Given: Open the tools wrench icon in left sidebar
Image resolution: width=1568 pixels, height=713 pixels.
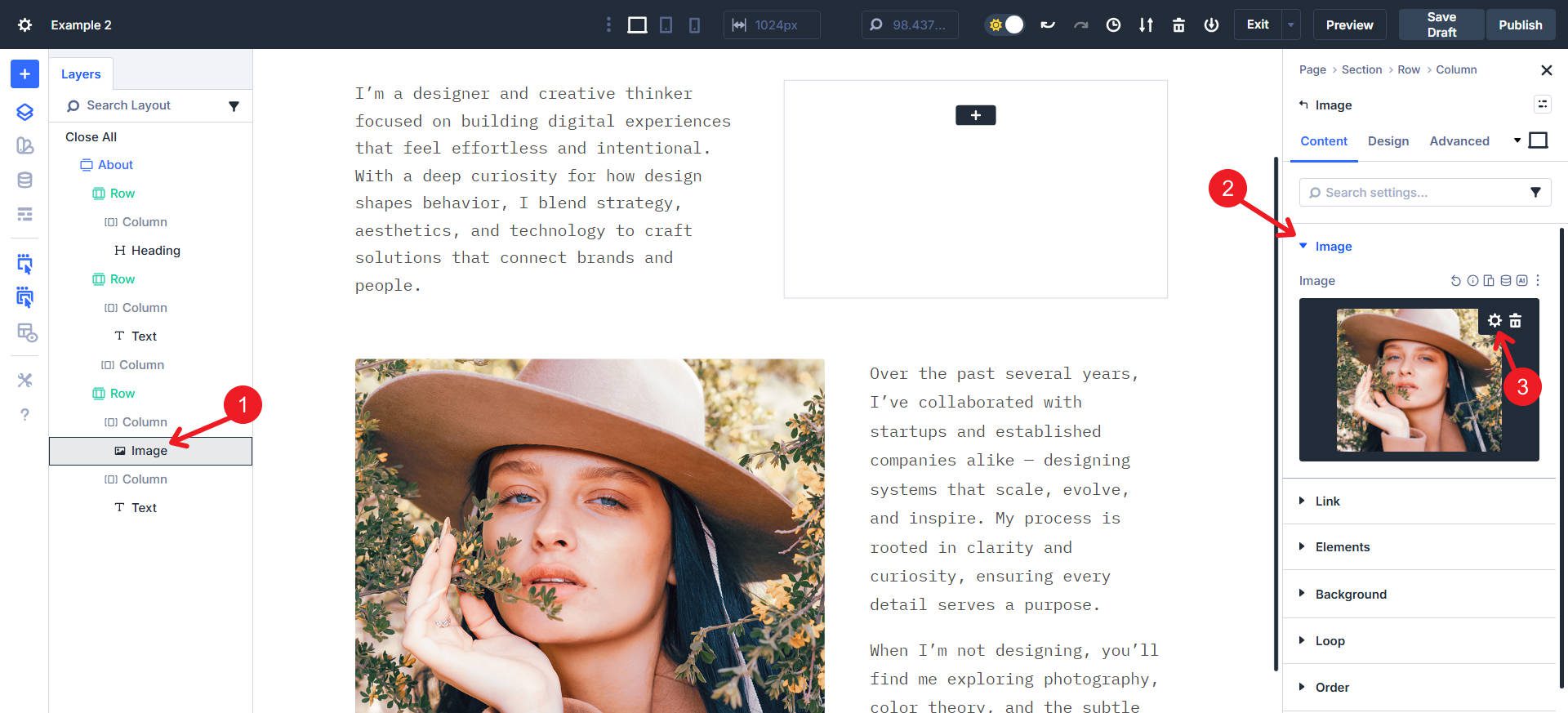Looking at the screenshot, I should [x=24, y=380].
